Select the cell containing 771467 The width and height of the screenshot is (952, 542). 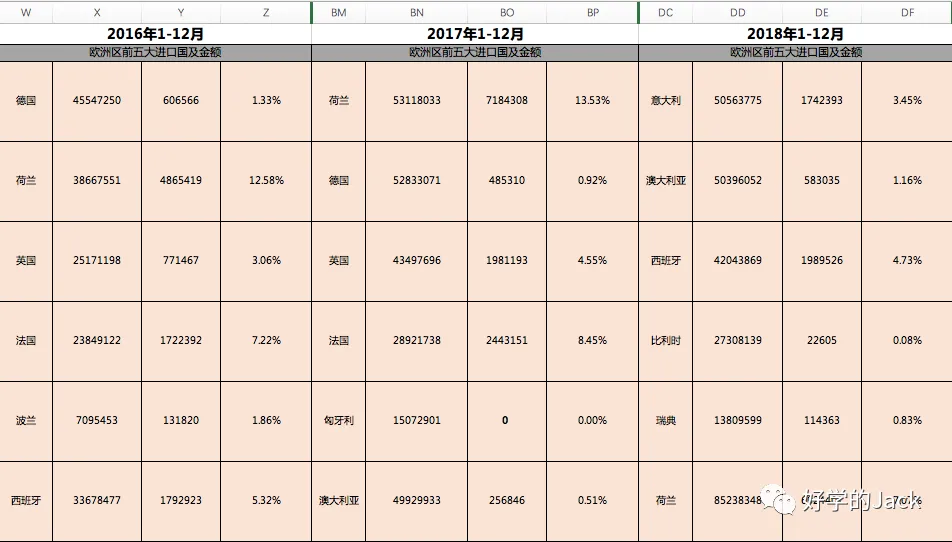tap(181, 262)
